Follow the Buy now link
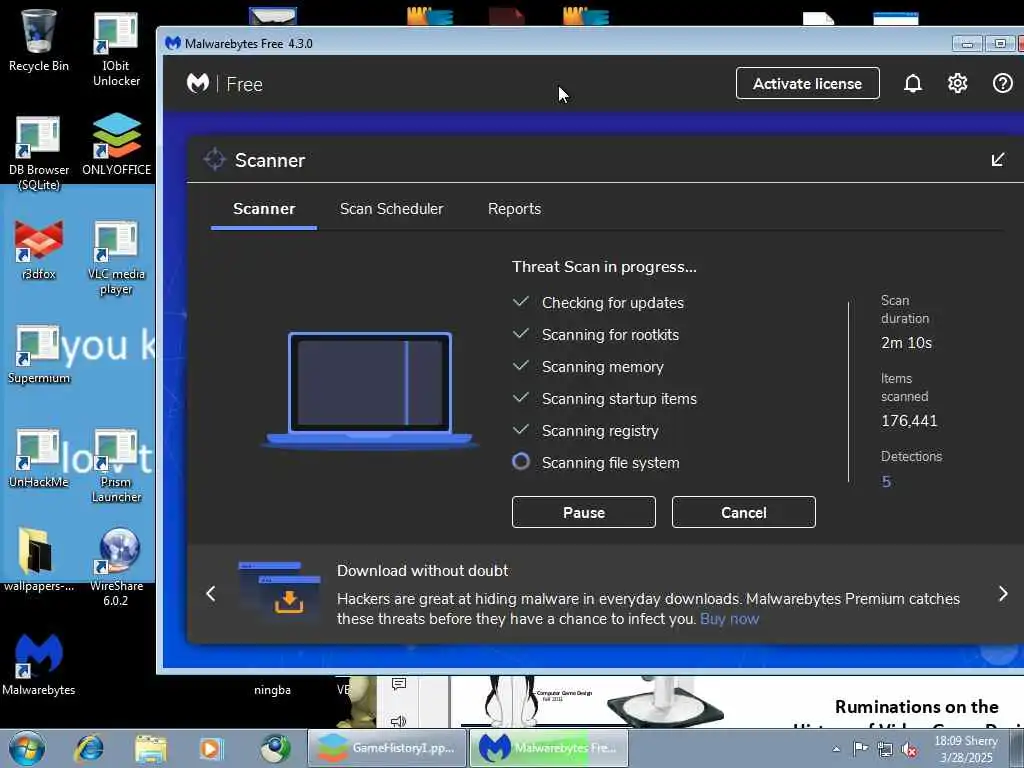This screenshot has height=768, width=1024. [x=729, y=618]
